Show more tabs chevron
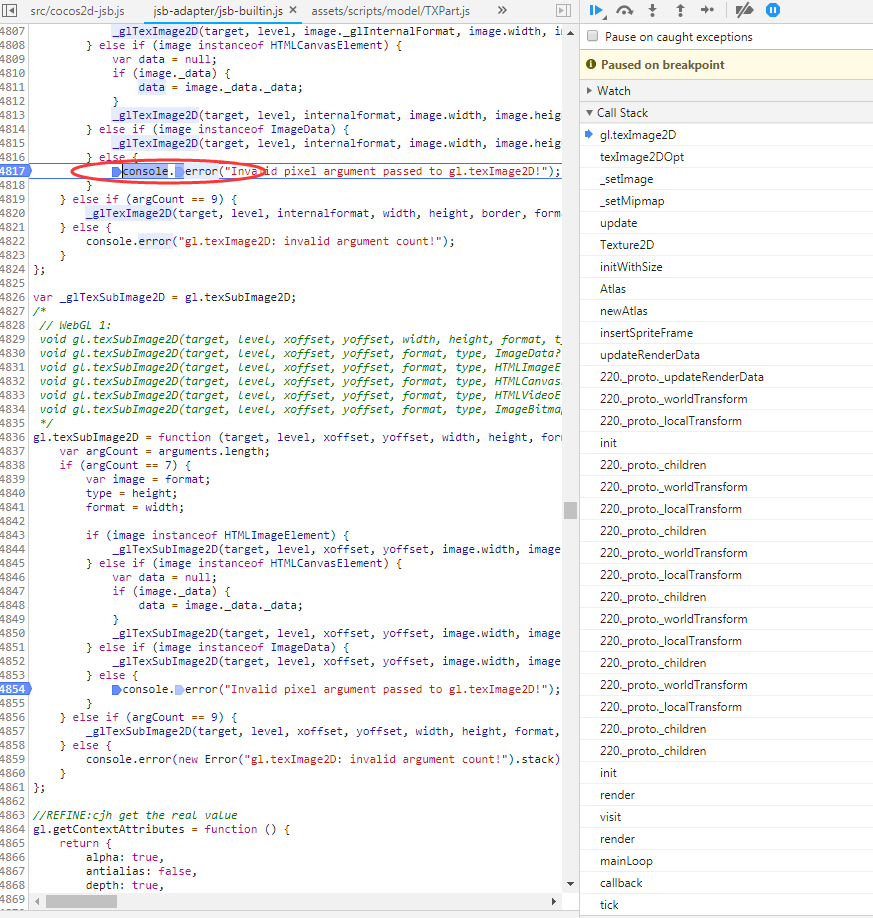 pyautogui.click(x=502, y=10)
